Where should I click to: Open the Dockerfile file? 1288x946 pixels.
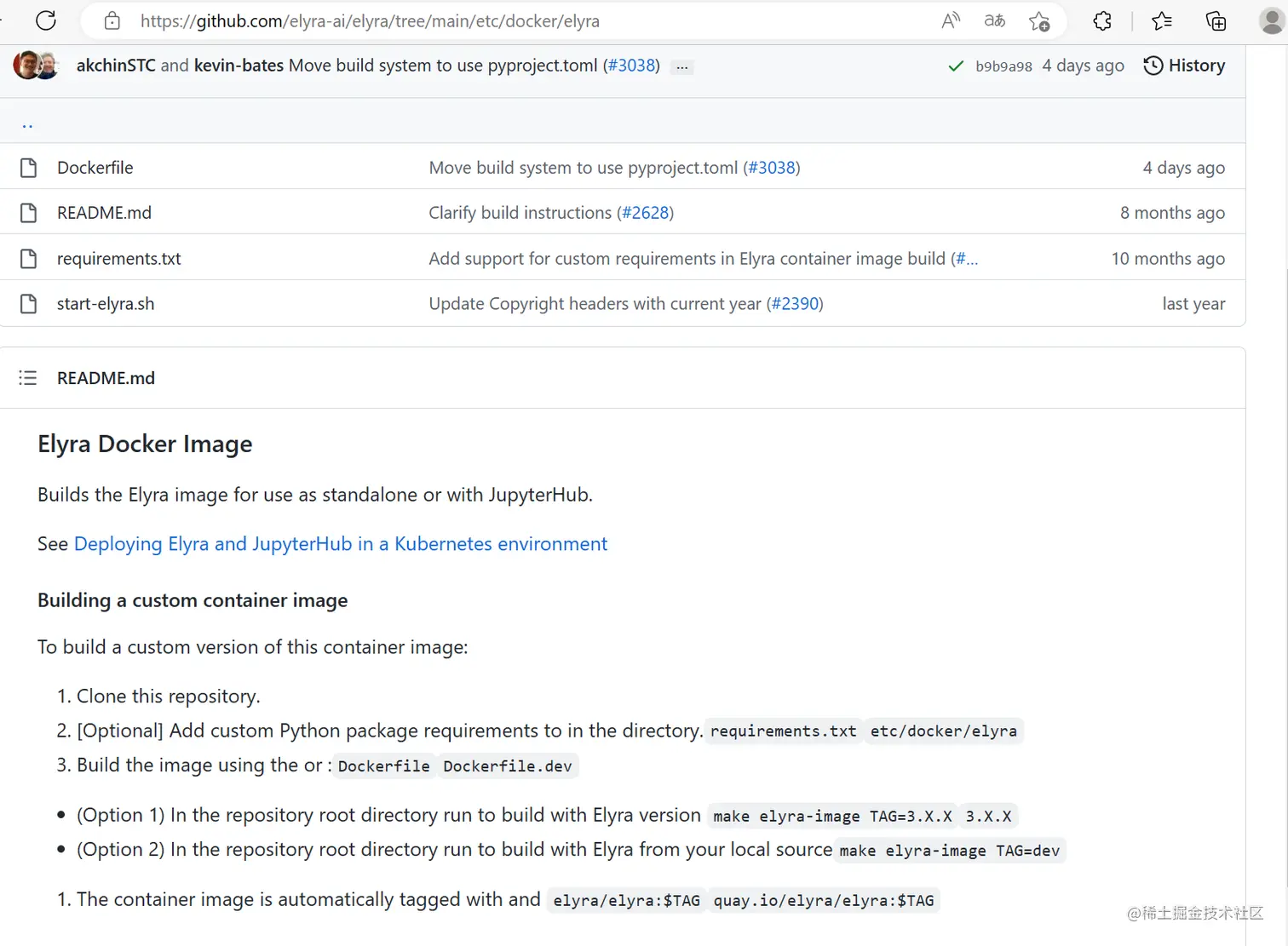point(95,168)
